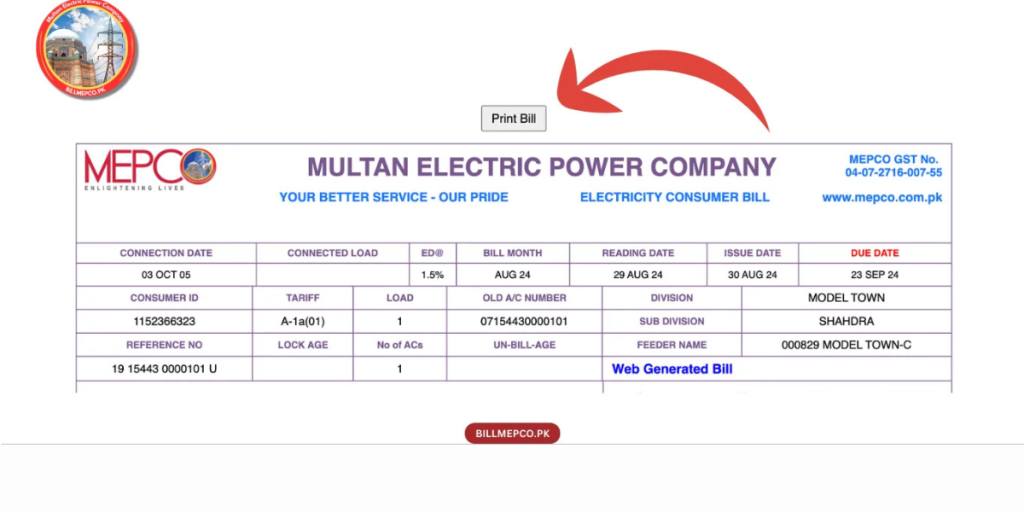Image resolution: width=1024 pixels, height=512 pixels.
Task: Click the DIVISION label cell
Action: pyautogui.click(x=671, y=298)
